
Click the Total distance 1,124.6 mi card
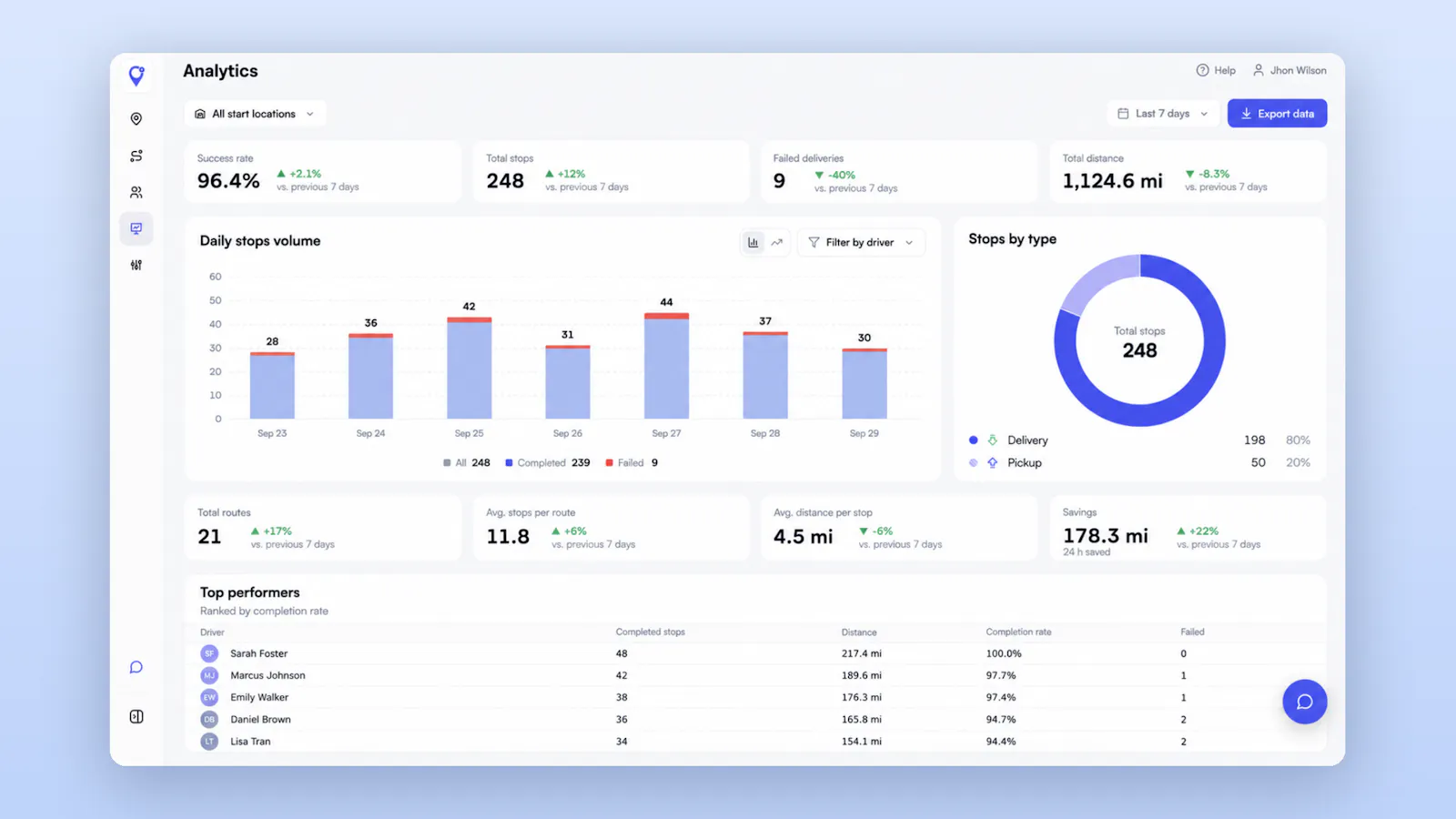(x=1188, y=172)
